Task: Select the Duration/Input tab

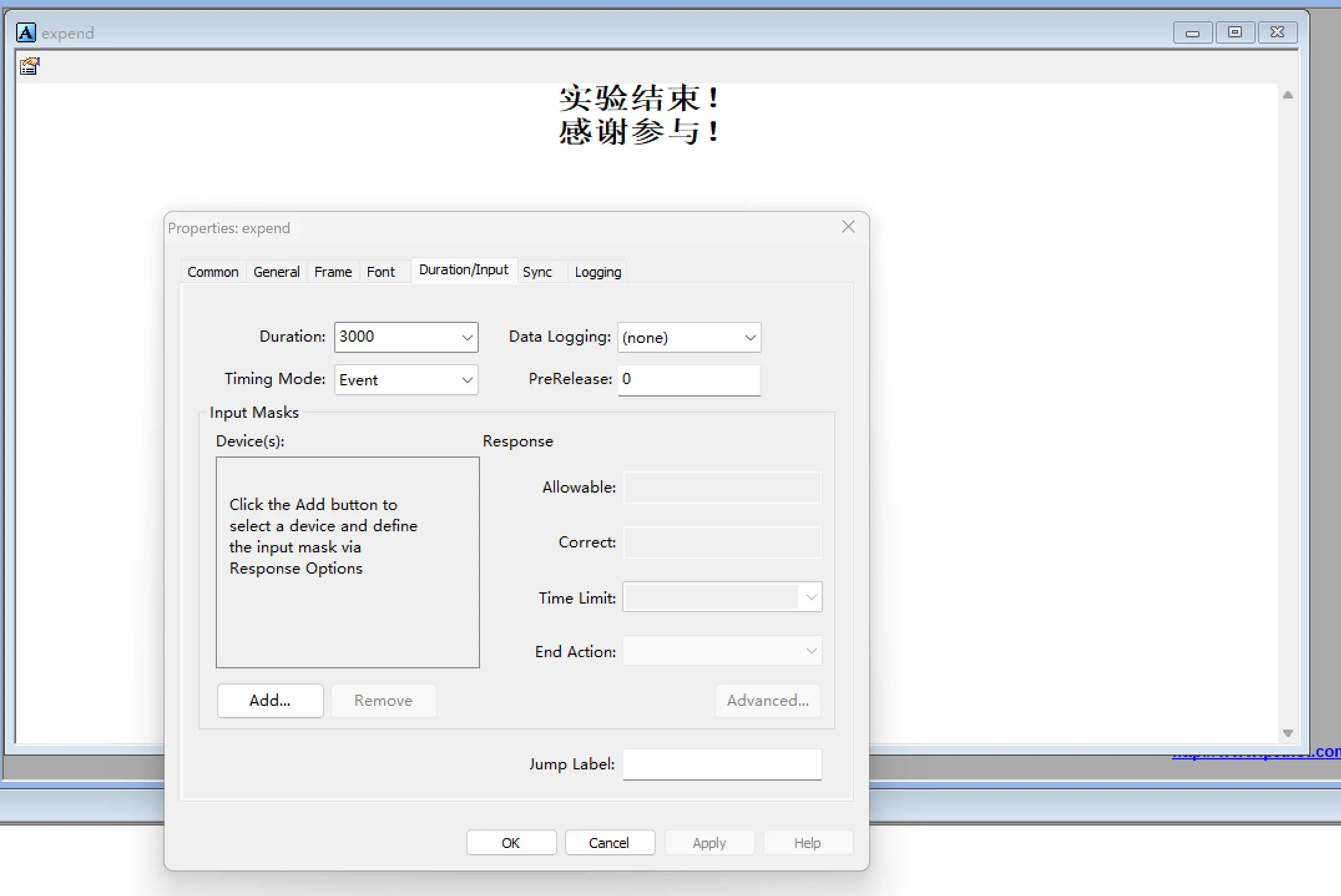Action: coord(464,270)
